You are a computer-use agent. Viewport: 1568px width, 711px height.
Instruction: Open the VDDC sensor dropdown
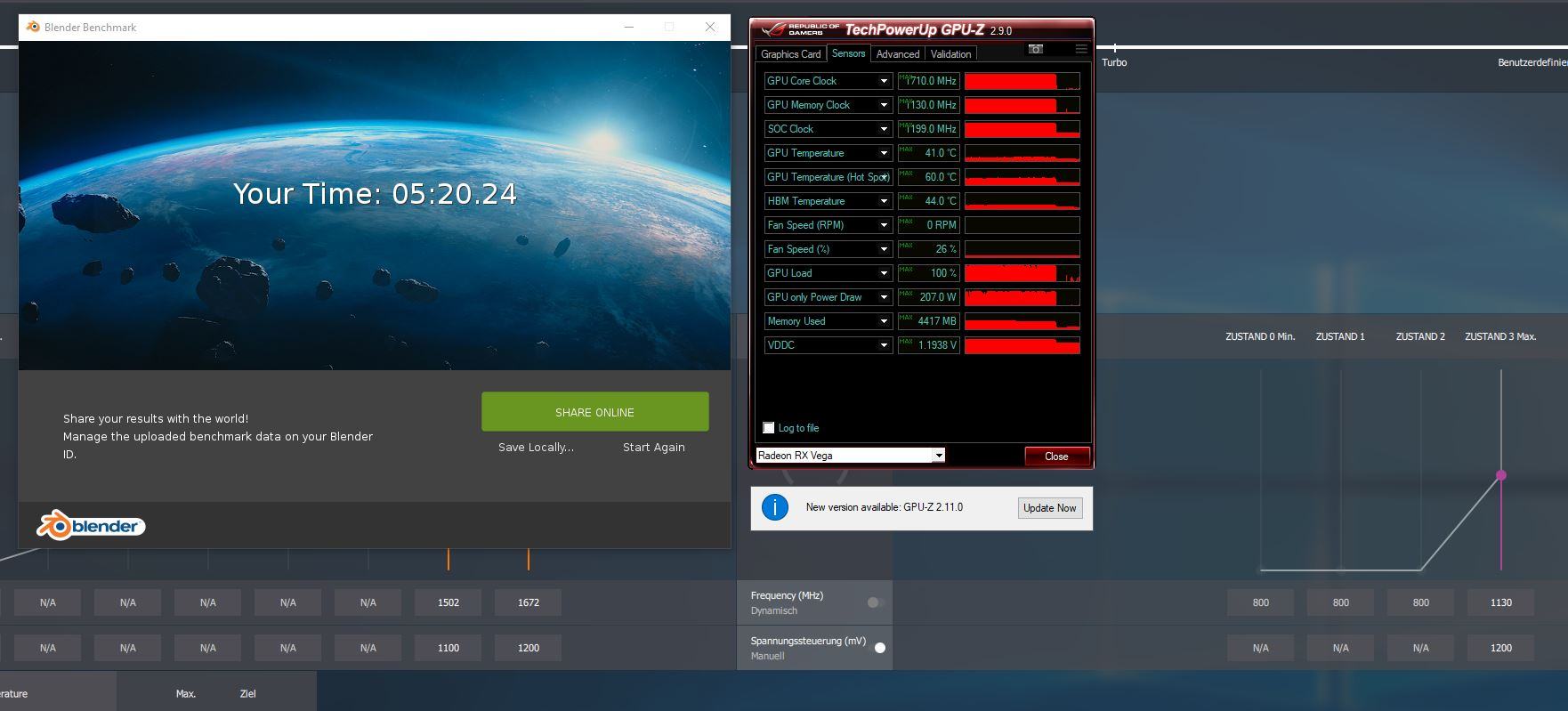tap(884, 345)
